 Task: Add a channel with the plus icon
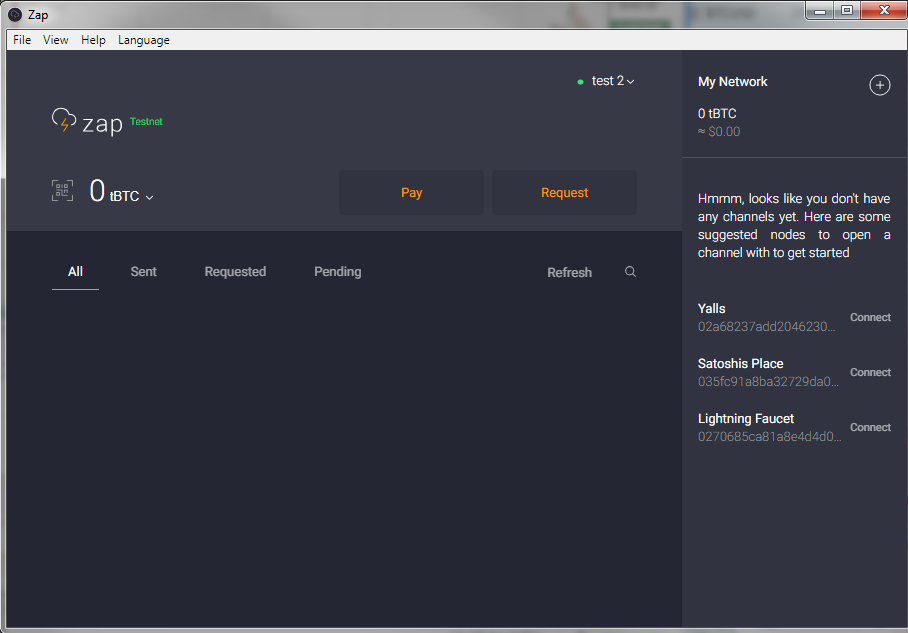[879, 85]
